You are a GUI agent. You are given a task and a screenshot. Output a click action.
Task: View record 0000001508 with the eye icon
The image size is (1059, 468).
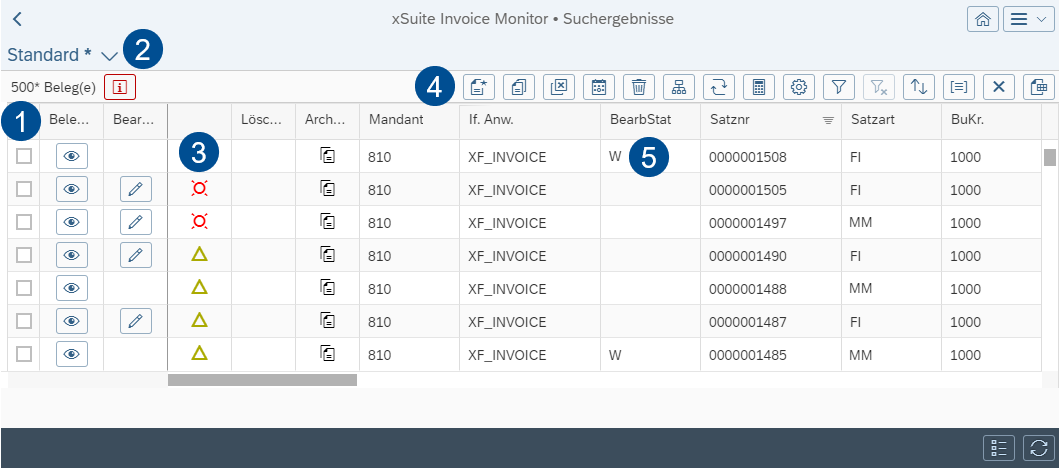[72, 156]
